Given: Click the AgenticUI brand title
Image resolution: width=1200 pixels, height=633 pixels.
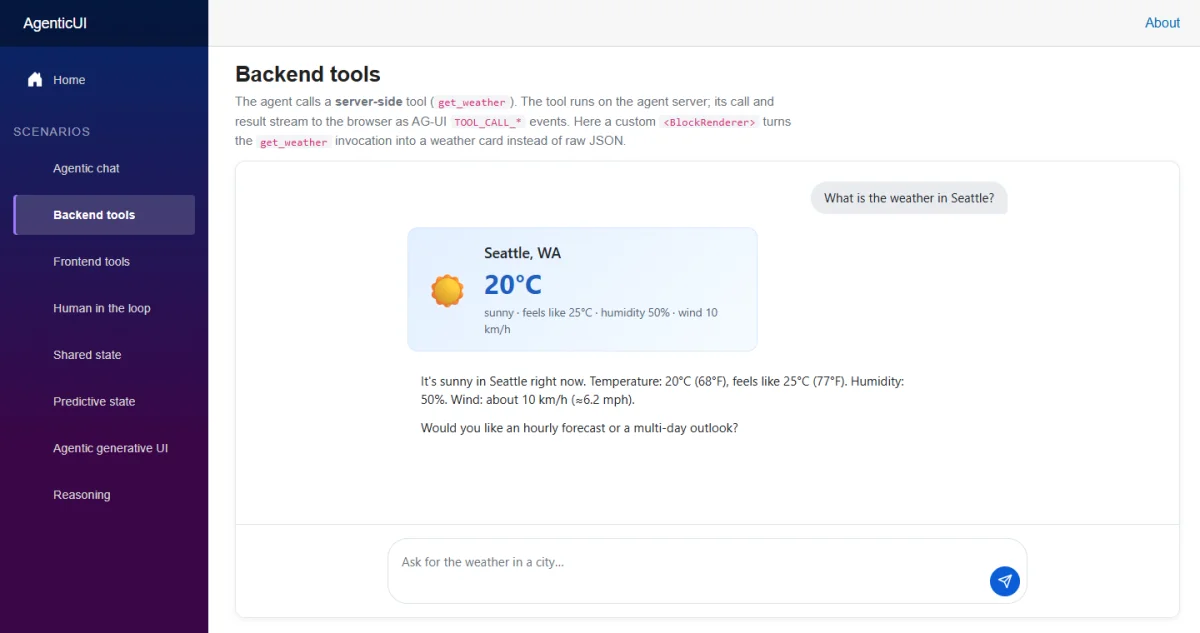Looking at the screenshot, I should tap(55, 23).
